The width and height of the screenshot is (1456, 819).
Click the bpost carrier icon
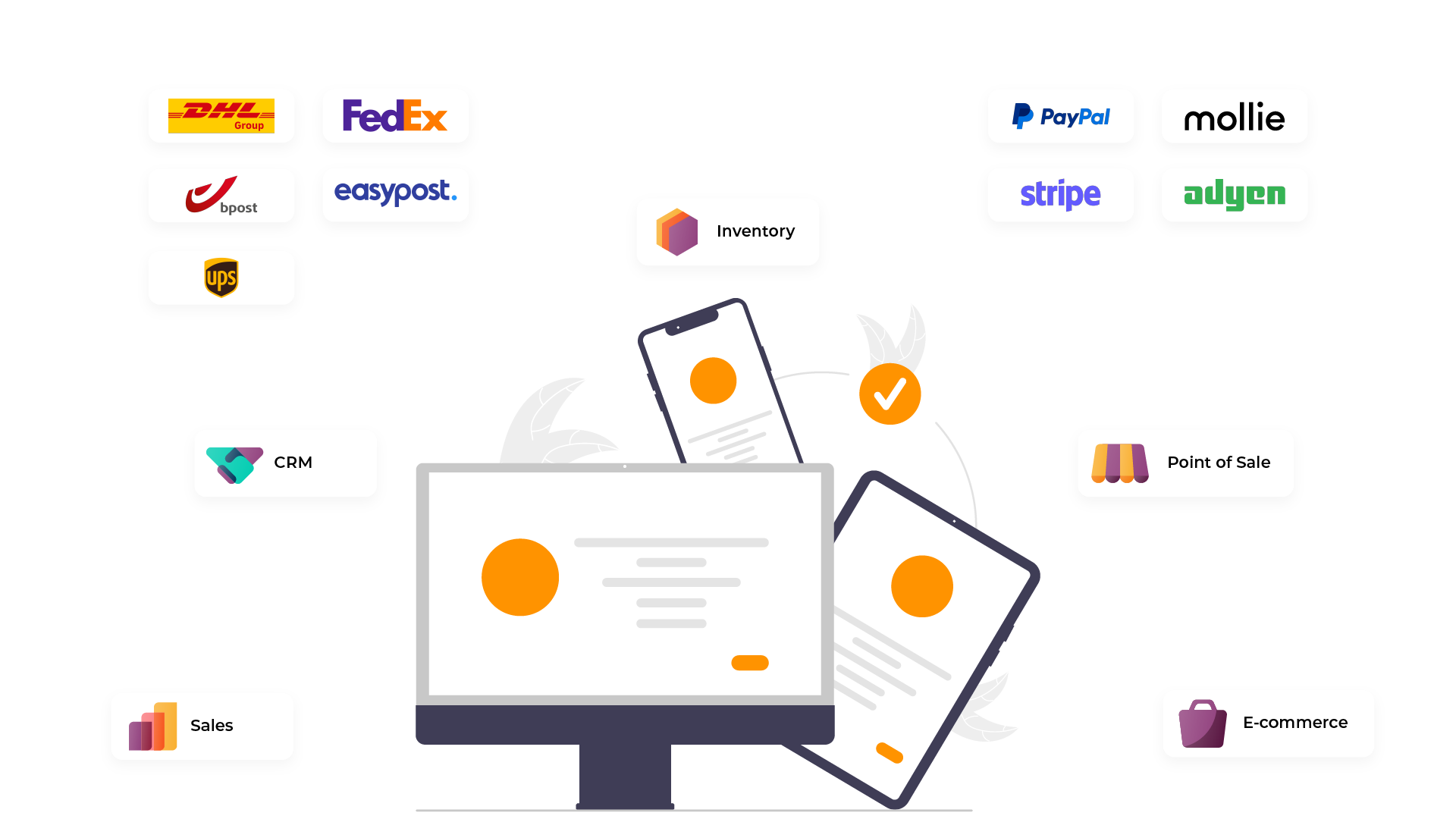click(221, 195)
